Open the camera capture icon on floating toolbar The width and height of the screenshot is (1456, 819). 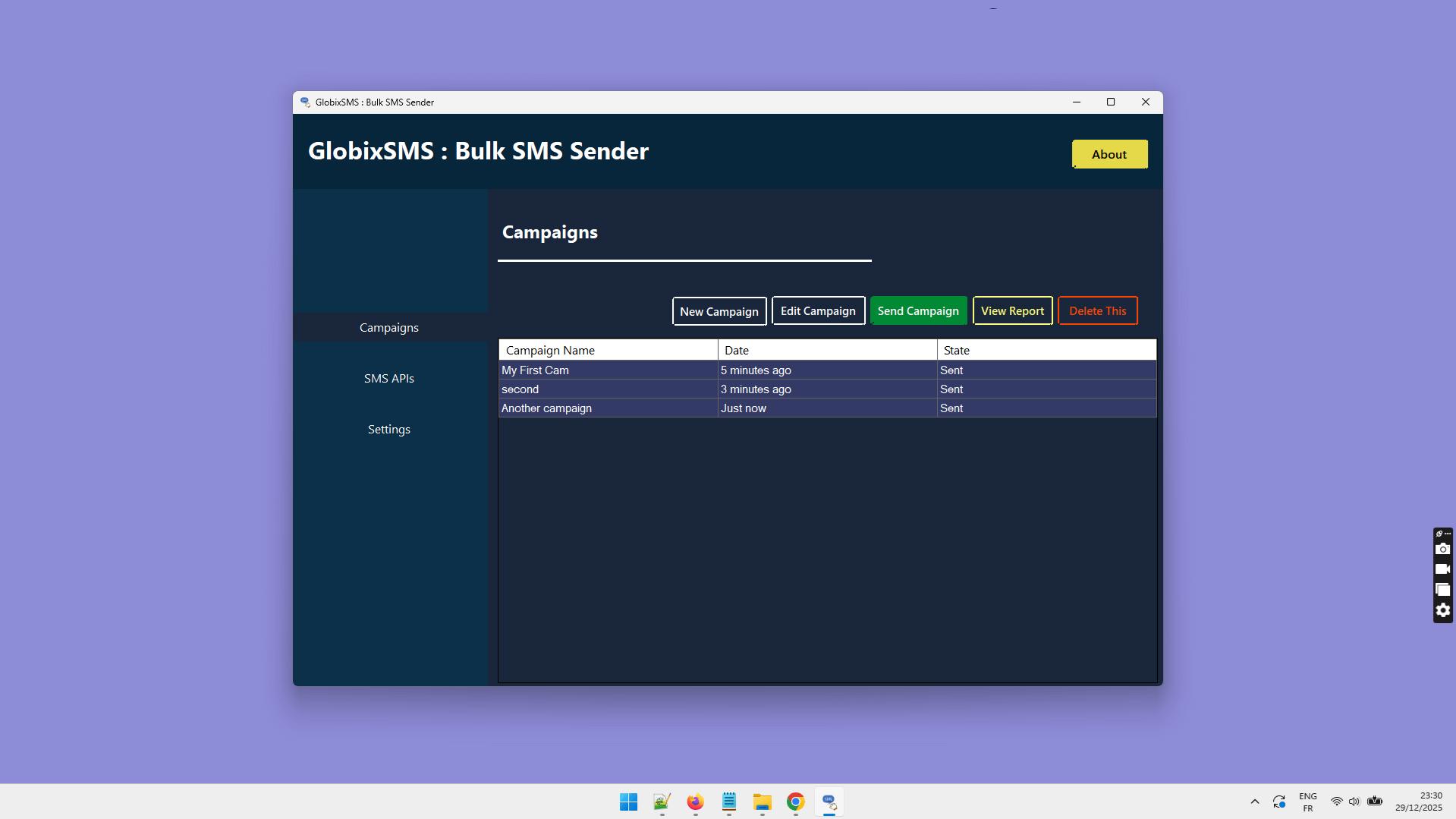(1442, 549)
